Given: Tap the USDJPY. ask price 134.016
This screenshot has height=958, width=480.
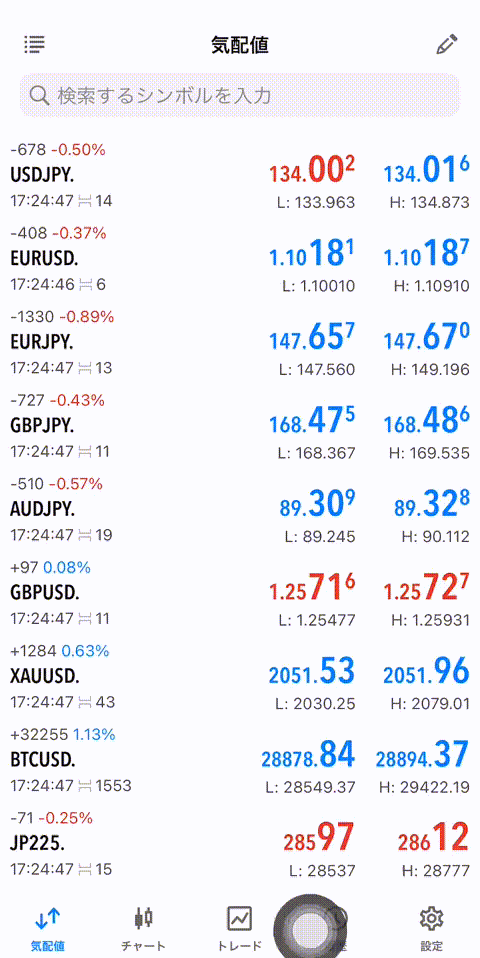Looking at the screenshot, I should coord(426,172).
